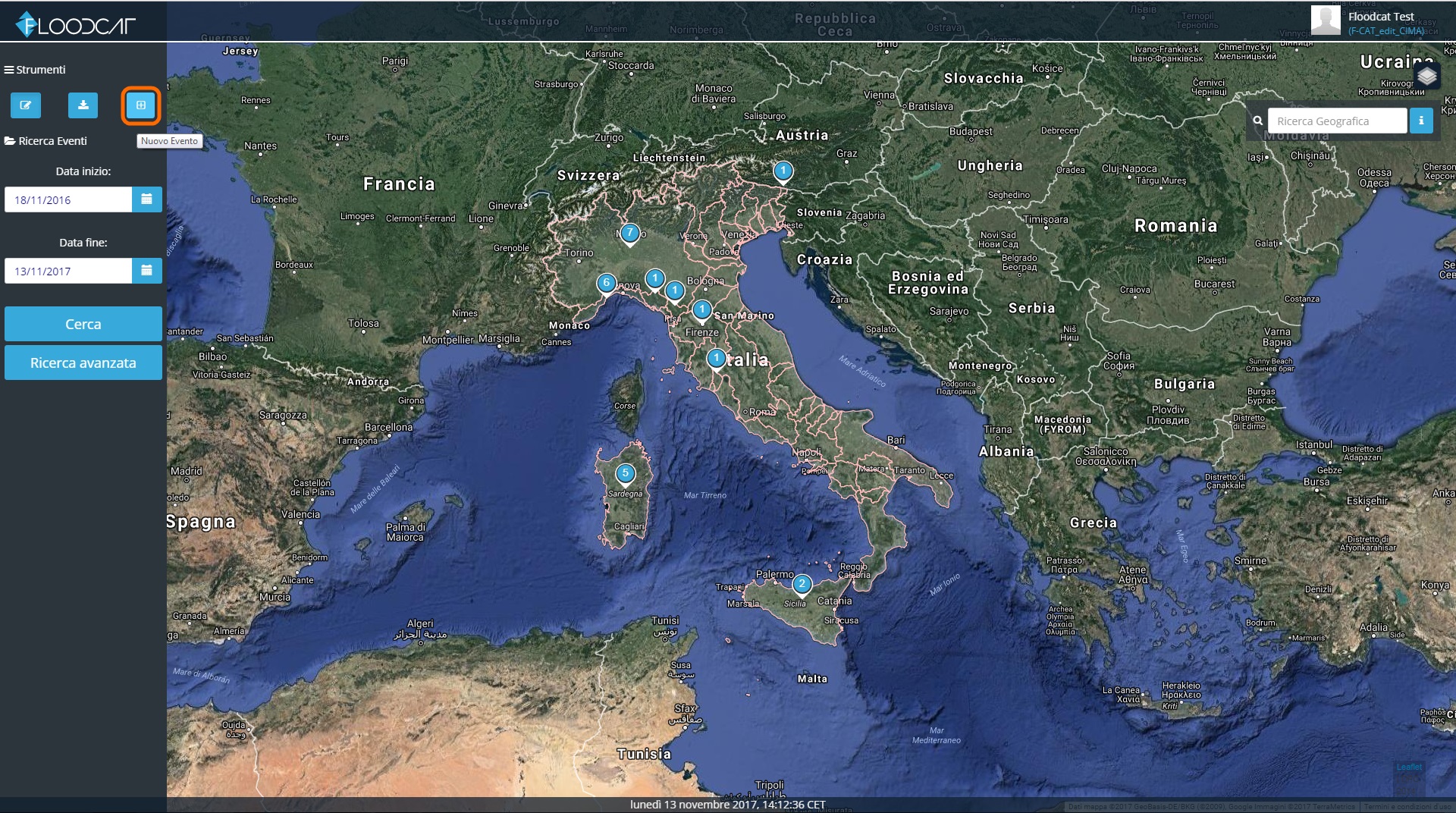
Task: Select the cluster marker 7 near Torino
Action: pos(629,234)
